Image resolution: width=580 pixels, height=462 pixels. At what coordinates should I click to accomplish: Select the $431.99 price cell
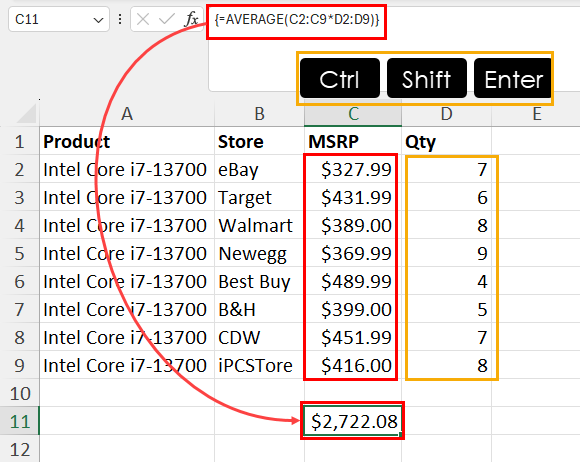[353, 198]
